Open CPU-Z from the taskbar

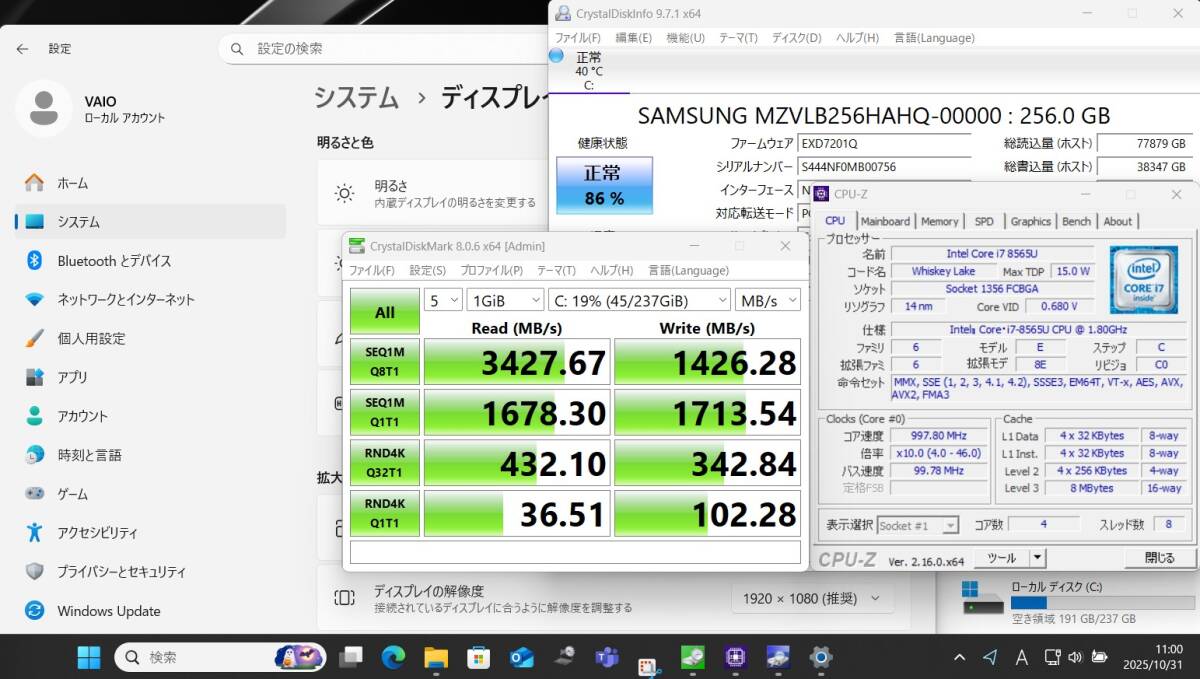[x=735, y=657]
